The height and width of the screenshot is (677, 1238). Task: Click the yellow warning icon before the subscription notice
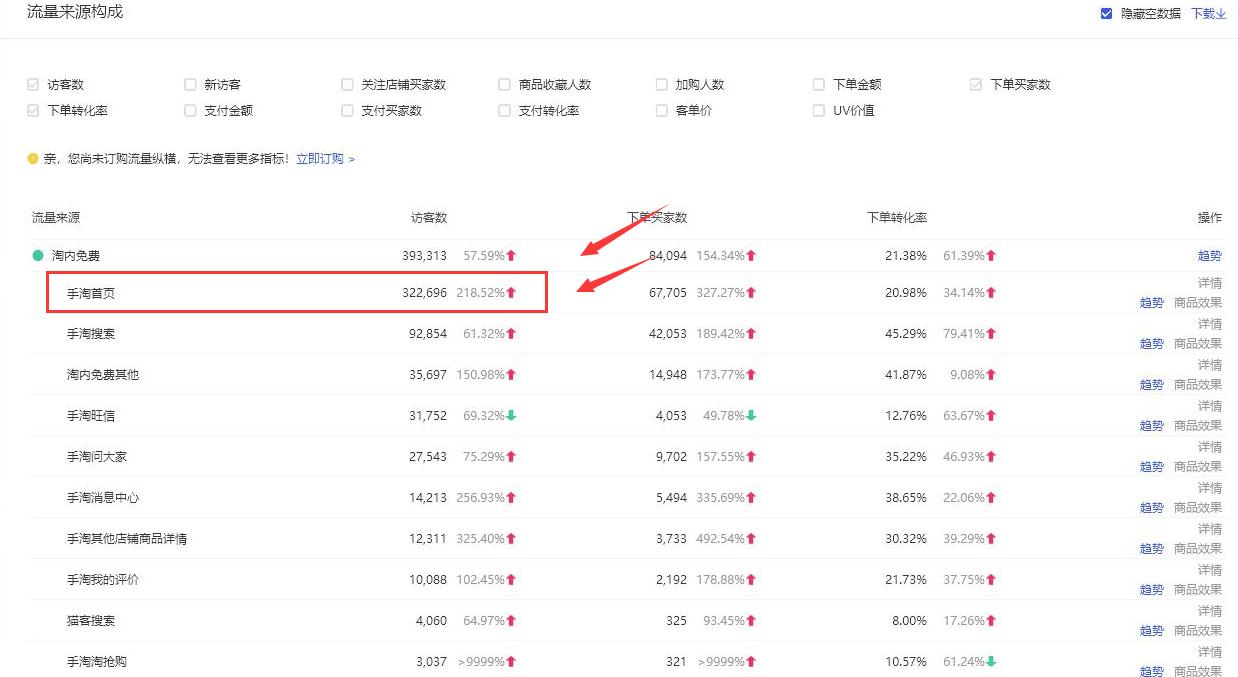click(x=31, y=158)
